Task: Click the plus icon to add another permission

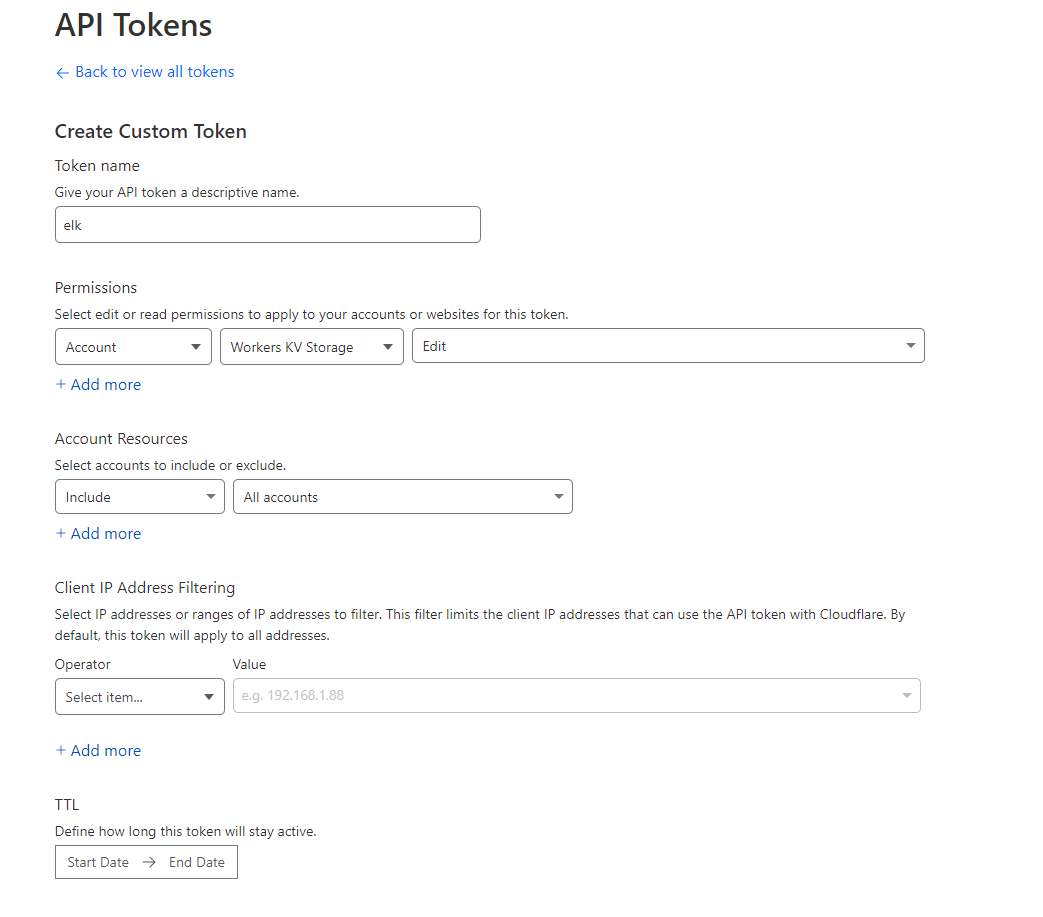Action: pyautogui.click(x=60, y=384)
